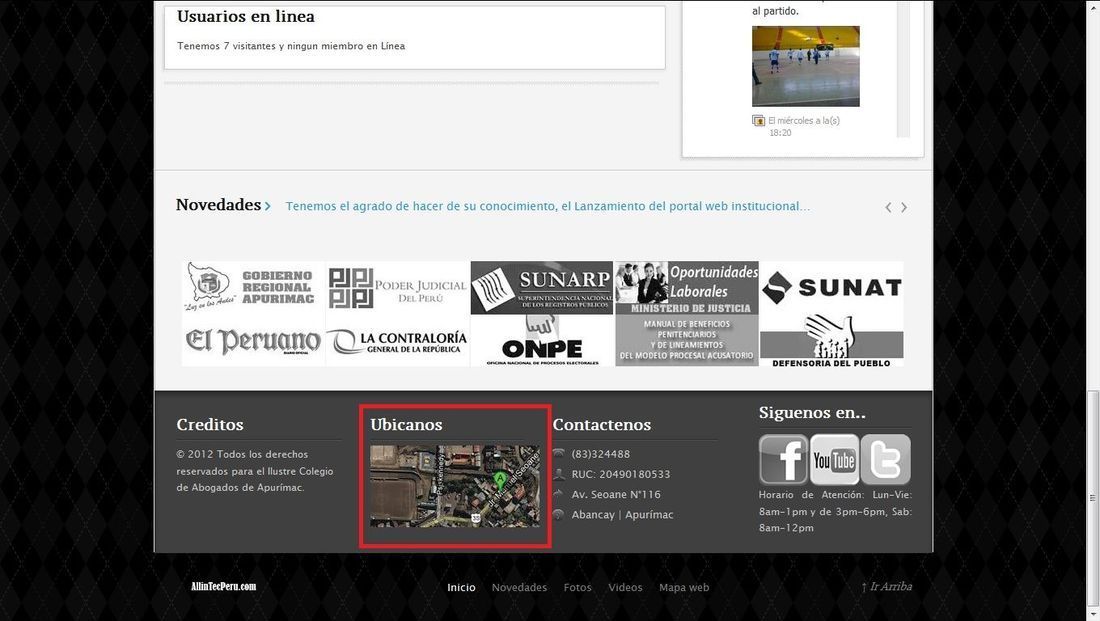Click the Contactenos heading
Screen dimensions: 1100x621
point(602,425)
